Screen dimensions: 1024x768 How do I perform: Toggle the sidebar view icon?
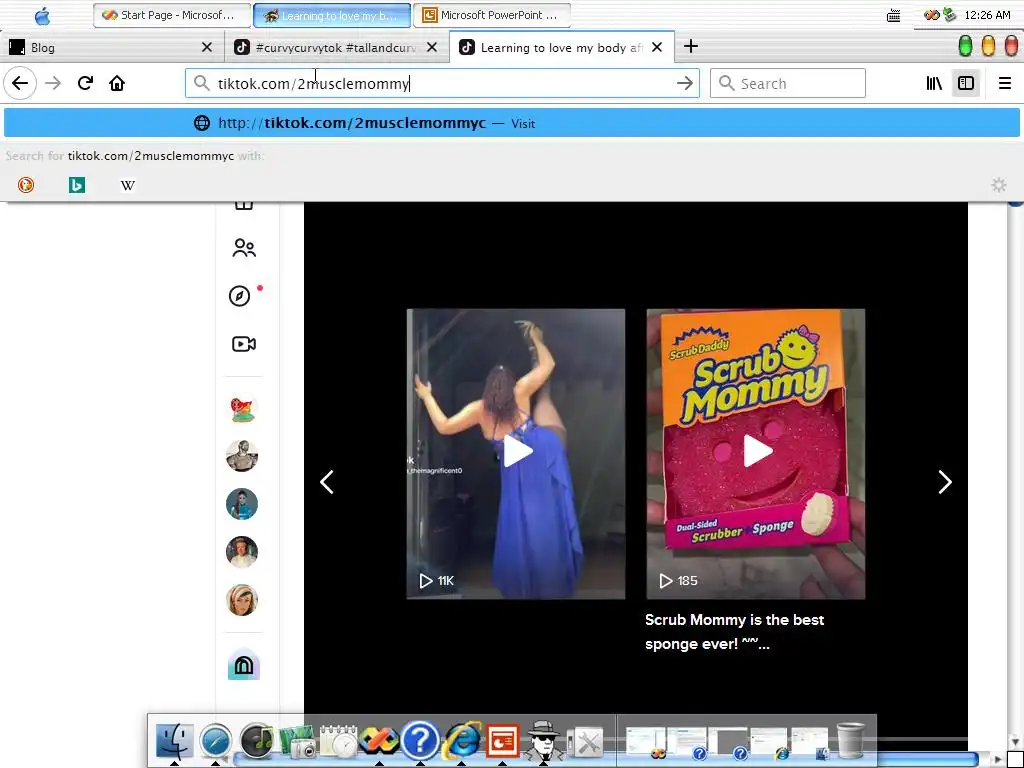point(966,83)
